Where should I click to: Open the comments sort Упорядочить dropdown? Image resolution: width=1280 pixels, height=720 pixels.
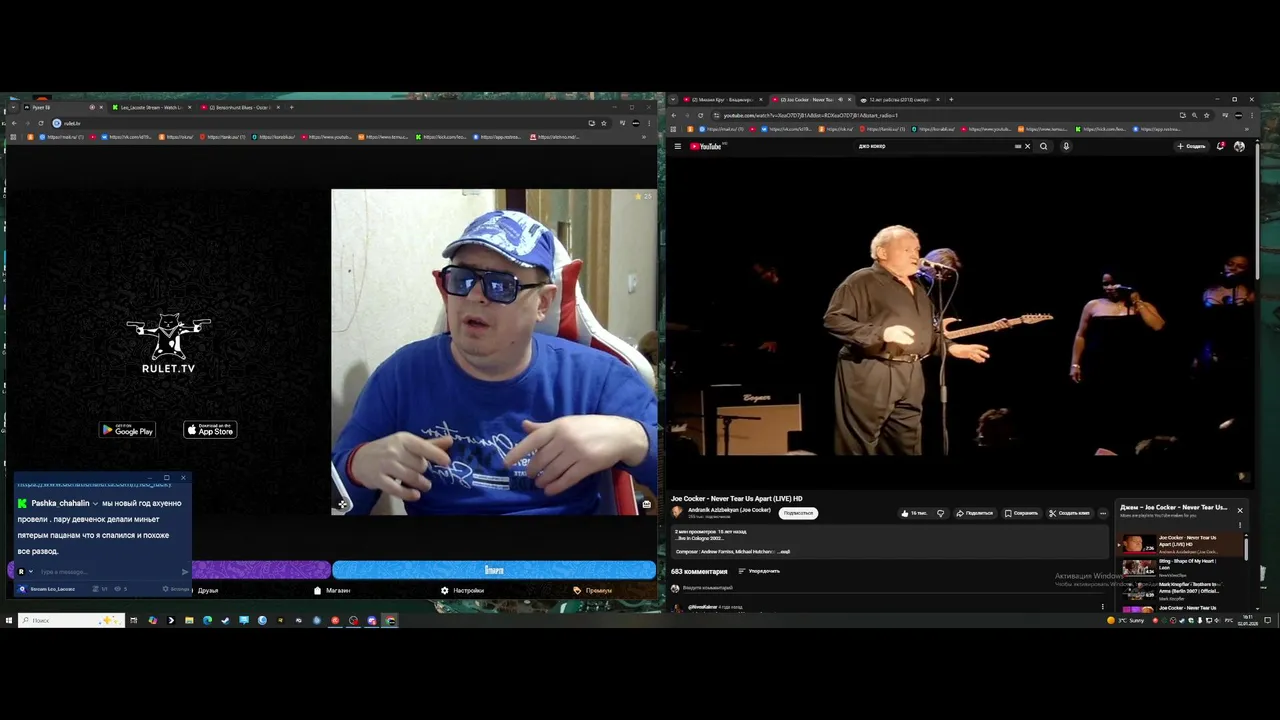click(x=759, y=571)
